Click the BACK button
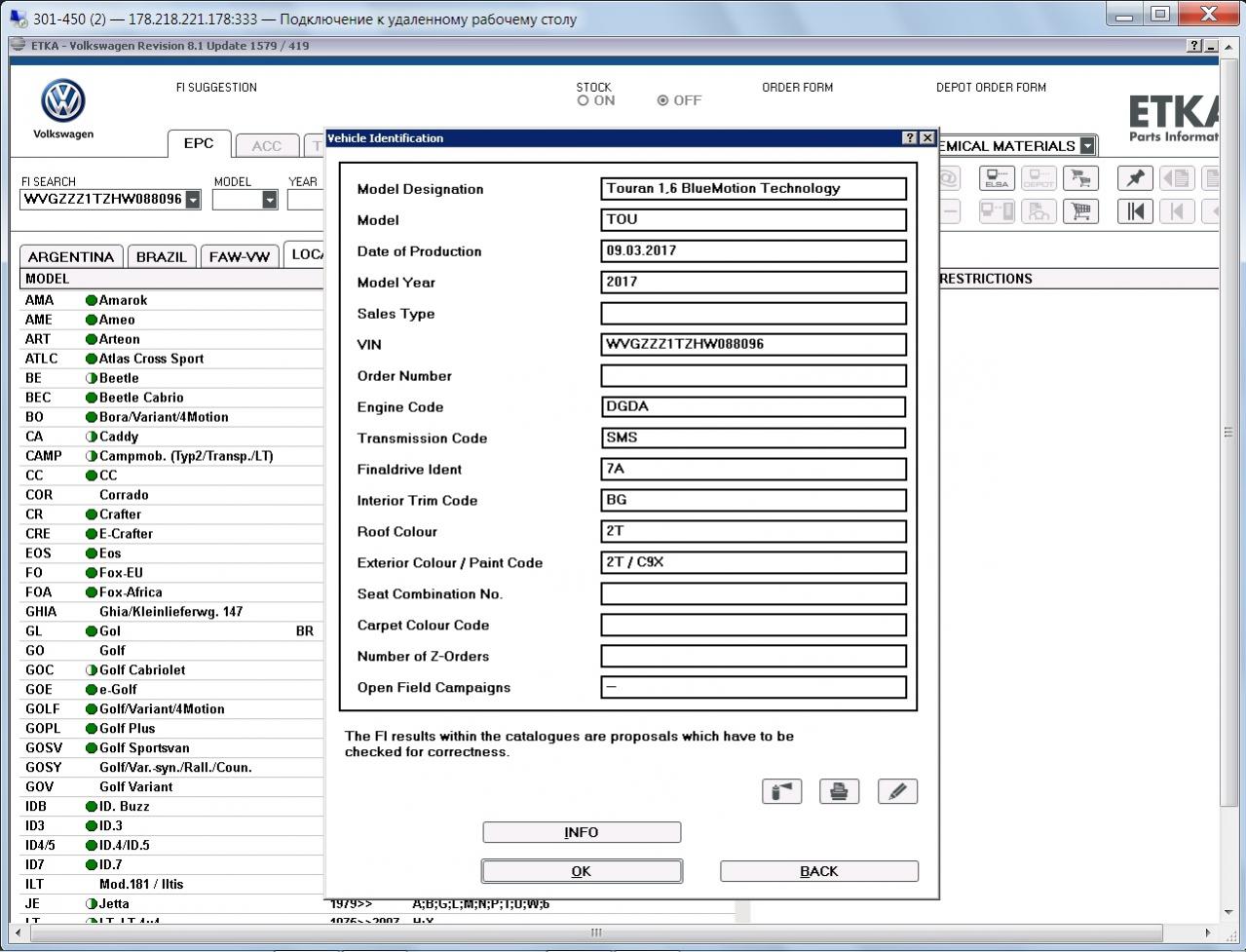The image size is (1246, 952). click(x=819, y=871)
